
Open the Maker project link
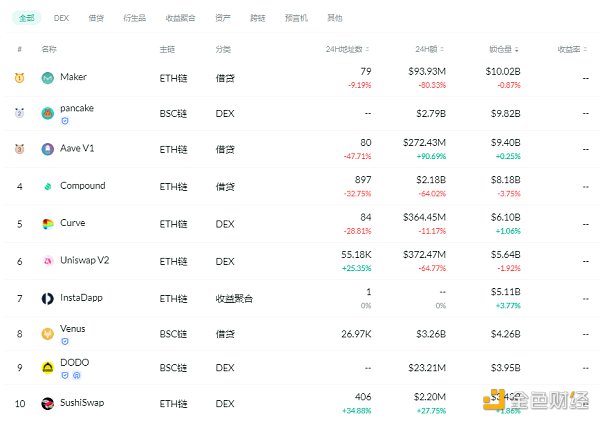coord(73,77)
